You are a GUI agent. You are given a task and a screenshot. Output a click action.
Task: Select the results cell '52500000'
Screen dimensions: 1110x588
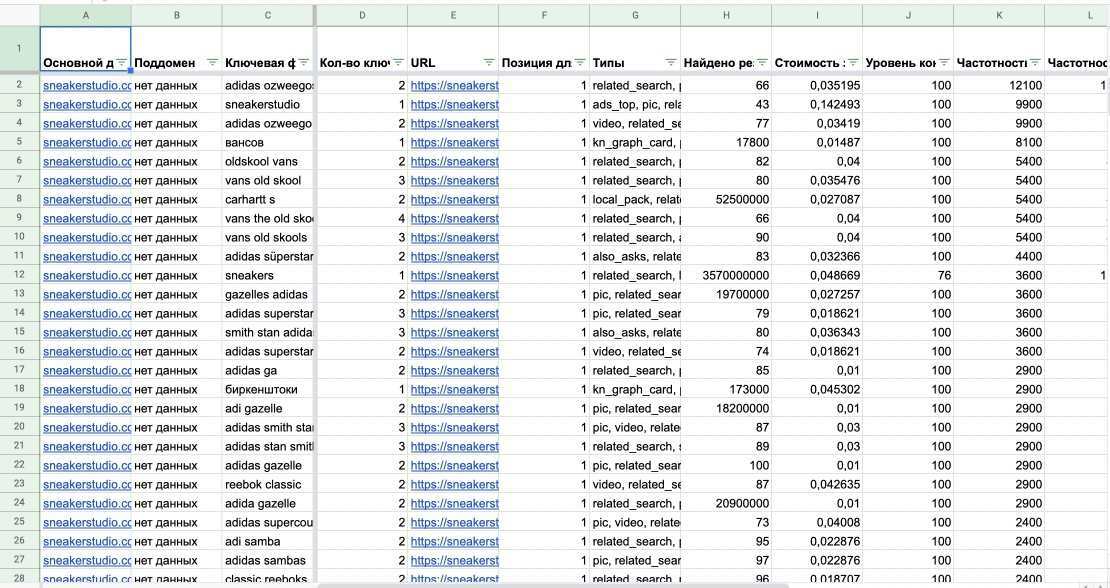click(726, 200)
